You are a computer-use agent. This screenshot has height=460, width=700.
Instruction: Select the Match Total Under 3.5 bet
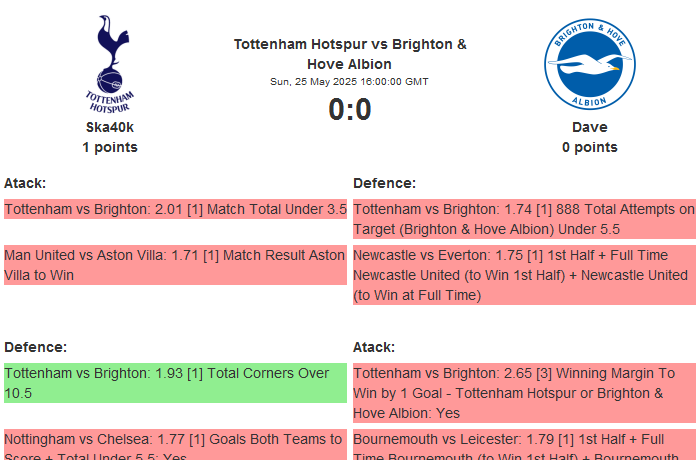pos(176,210)
